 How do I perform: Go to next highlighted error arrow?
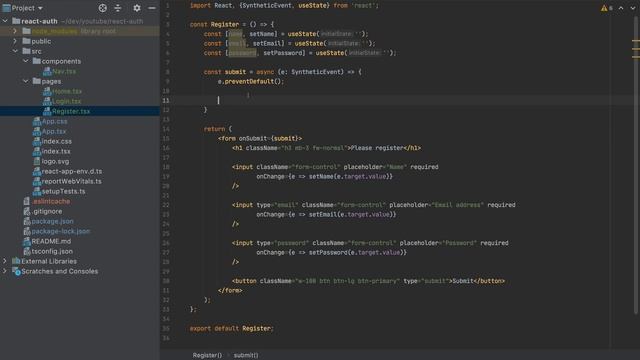click(x=633, y=8)
